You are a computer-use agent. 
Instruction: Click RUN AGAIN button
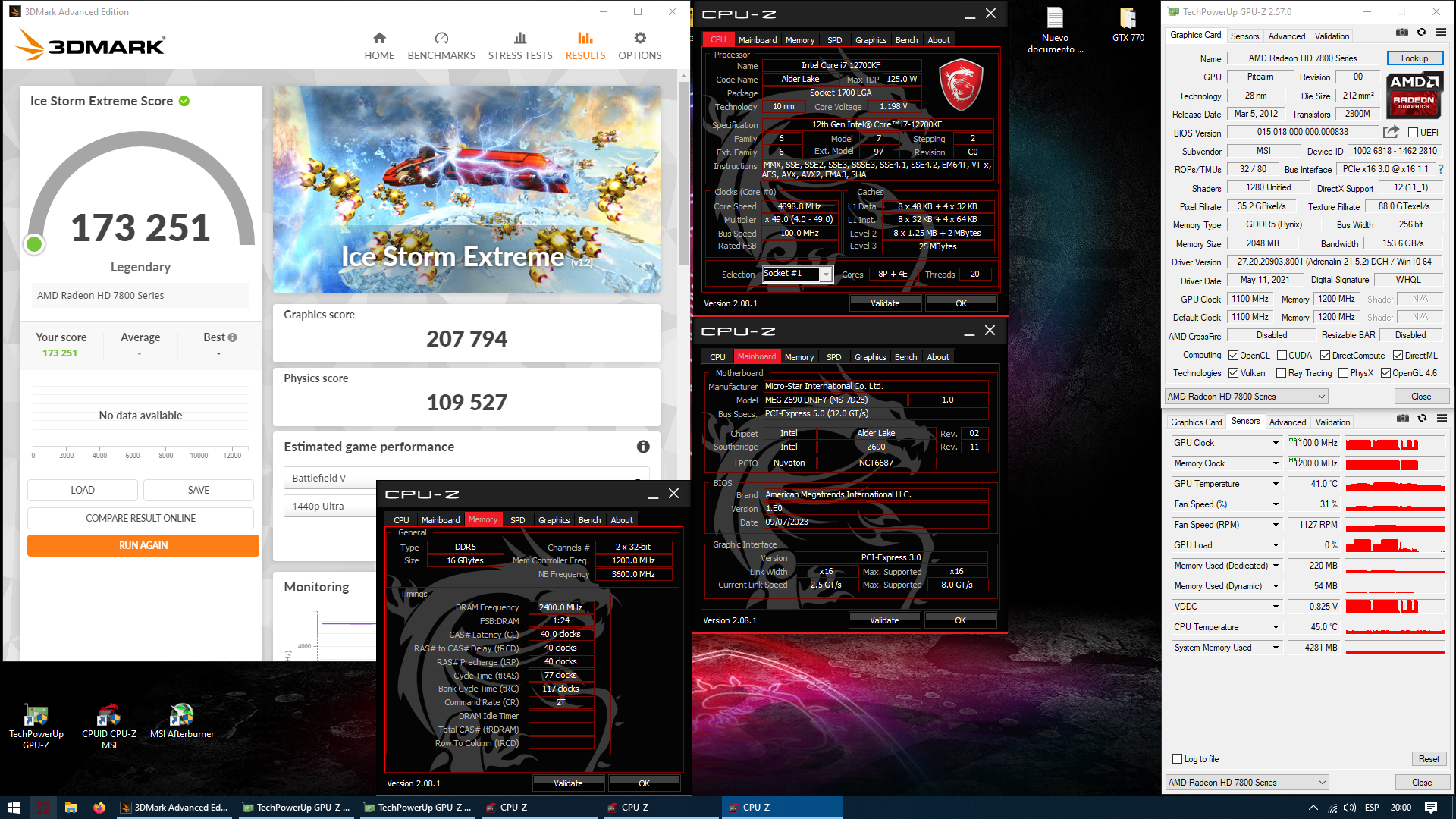click(x=143, y=545)
